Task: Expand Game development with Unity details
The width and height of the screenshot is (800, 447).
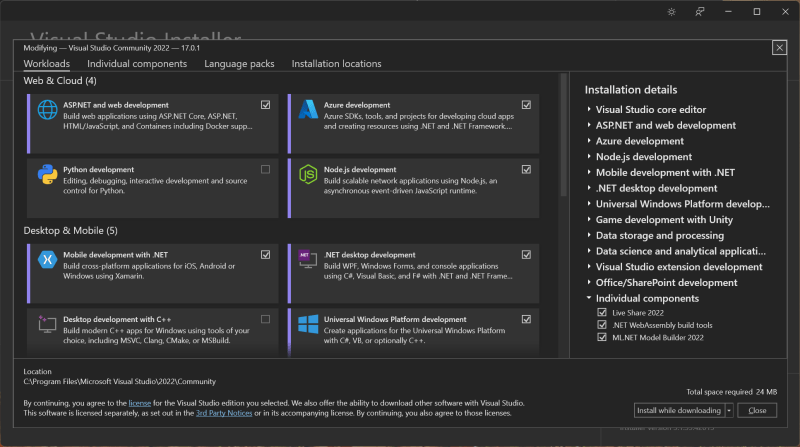Action: 589,219
